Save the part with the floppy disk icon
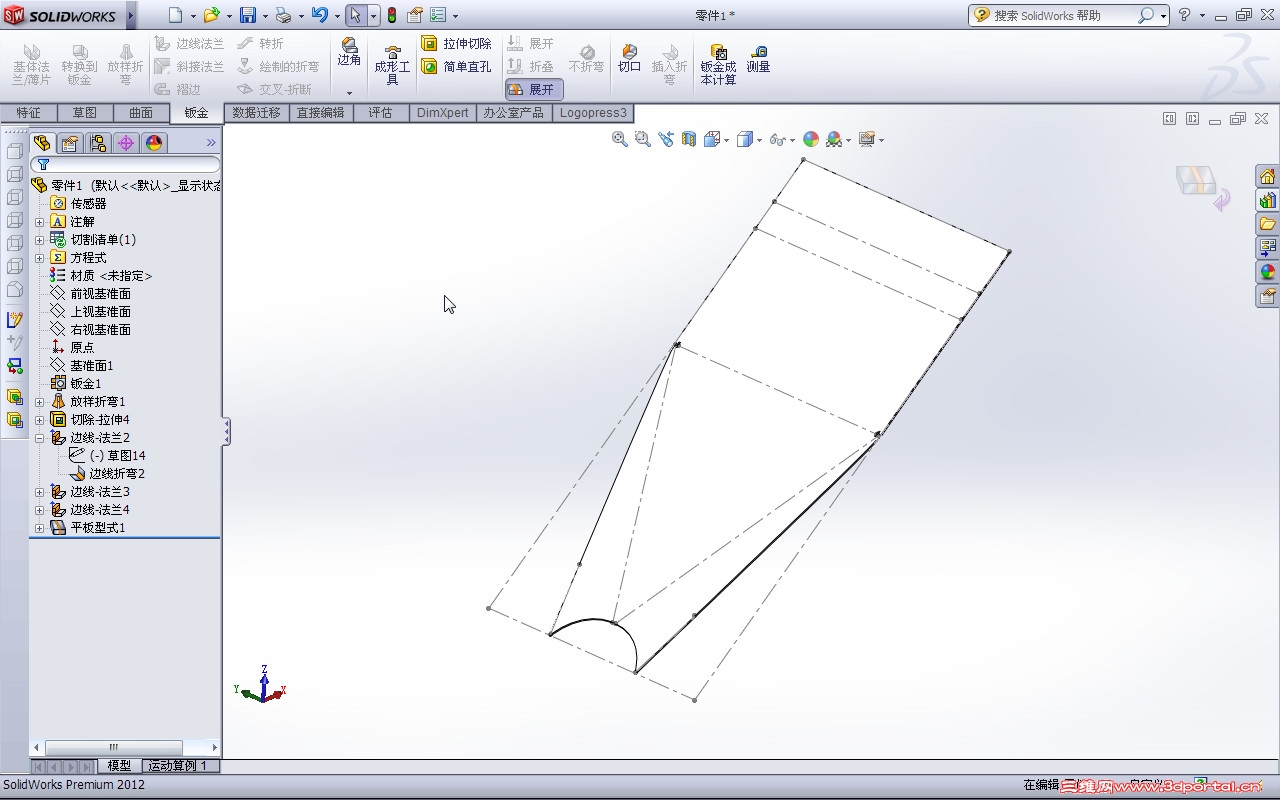This screenshot has height=800, width=1280. [x=248, y=15]
